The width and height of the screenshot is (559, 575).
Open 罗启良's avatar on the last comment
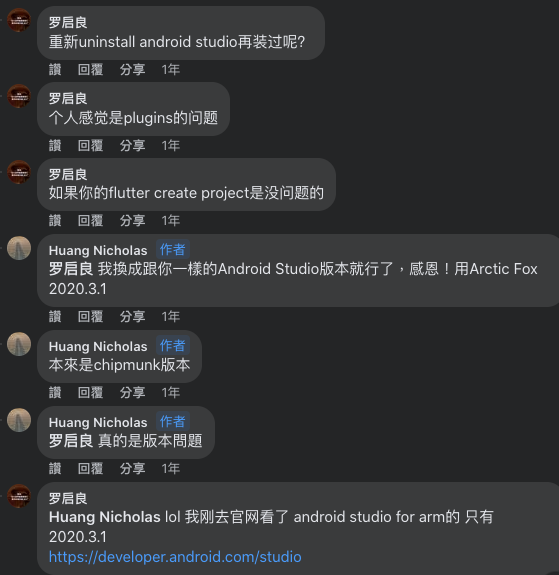coord(19,496)
